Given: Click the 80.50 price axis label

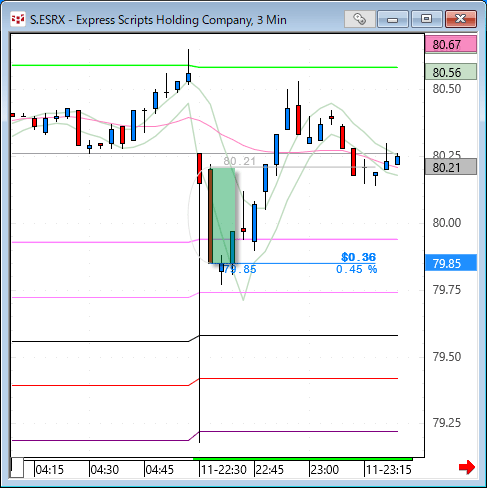Looking at the screenshot, I should tap(447, 89).
